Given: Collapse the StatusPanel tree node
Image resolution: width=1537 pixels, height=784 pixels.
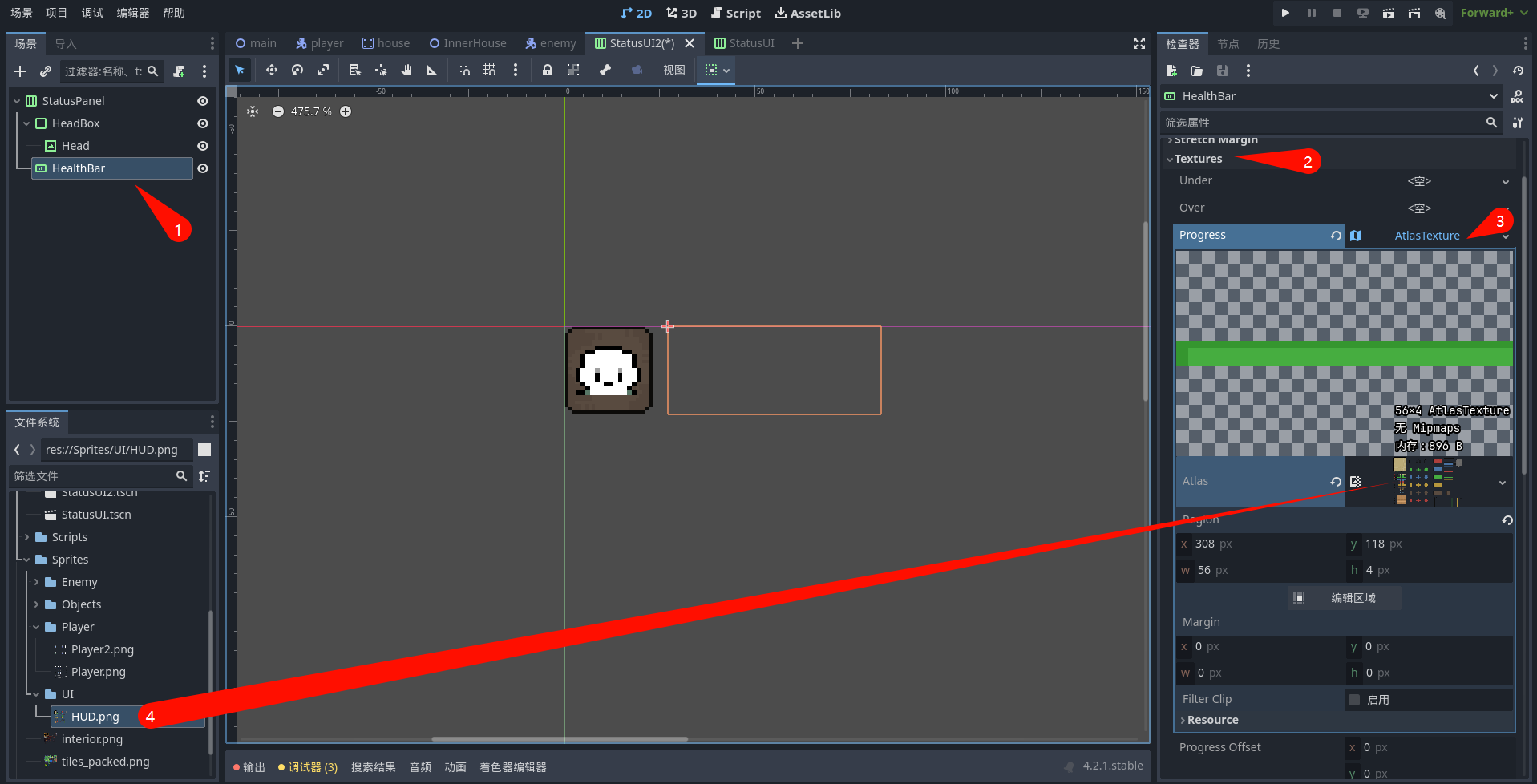Looking at the screenshot, I should 17,101.
